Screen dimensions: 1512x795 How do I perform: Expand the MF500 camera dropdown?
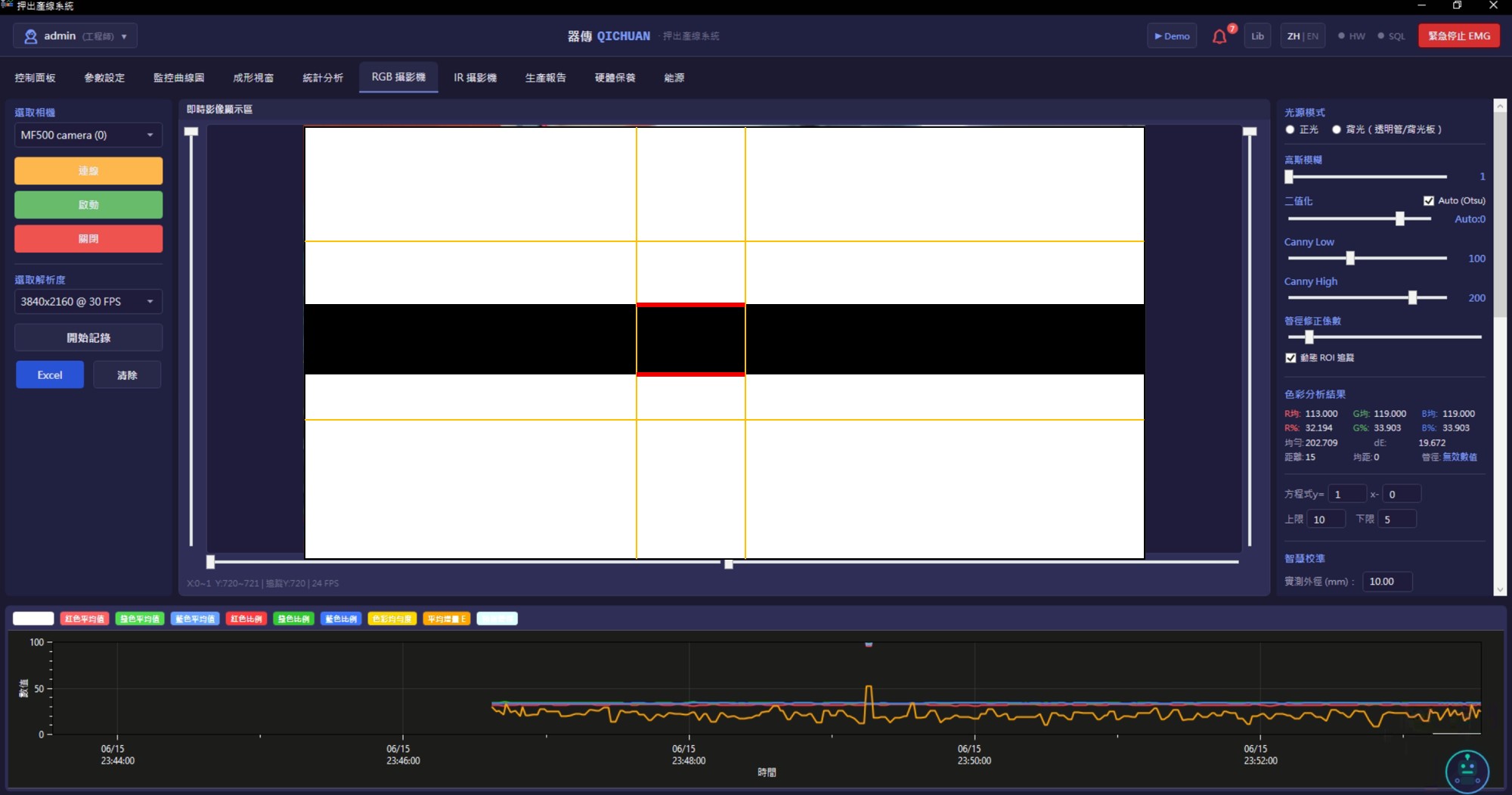[88, 135]
